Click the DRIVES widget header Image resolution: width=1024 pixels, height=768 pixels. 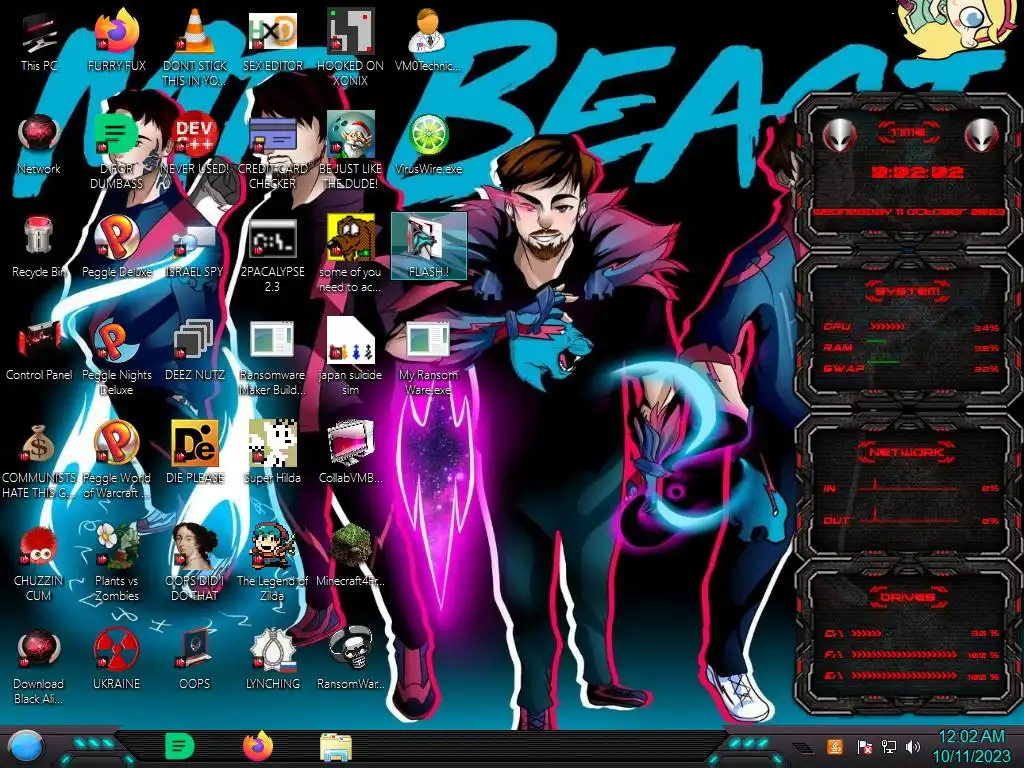907,596
